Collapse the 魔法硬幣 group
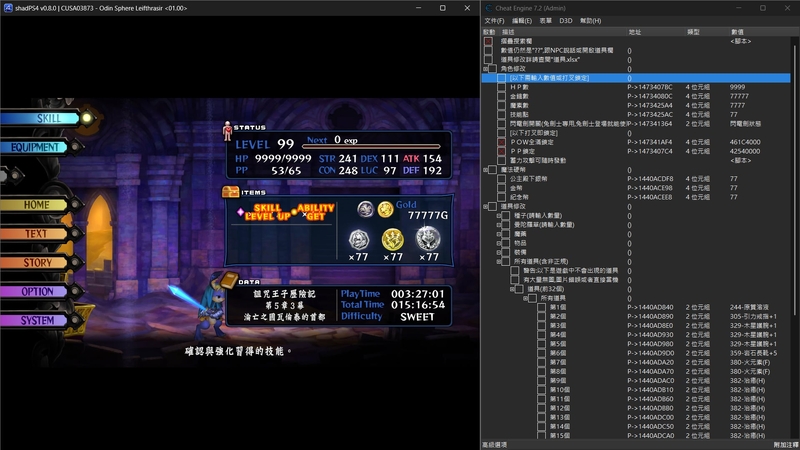The height and width of the screenshot is (450, 800). point(485,170)
